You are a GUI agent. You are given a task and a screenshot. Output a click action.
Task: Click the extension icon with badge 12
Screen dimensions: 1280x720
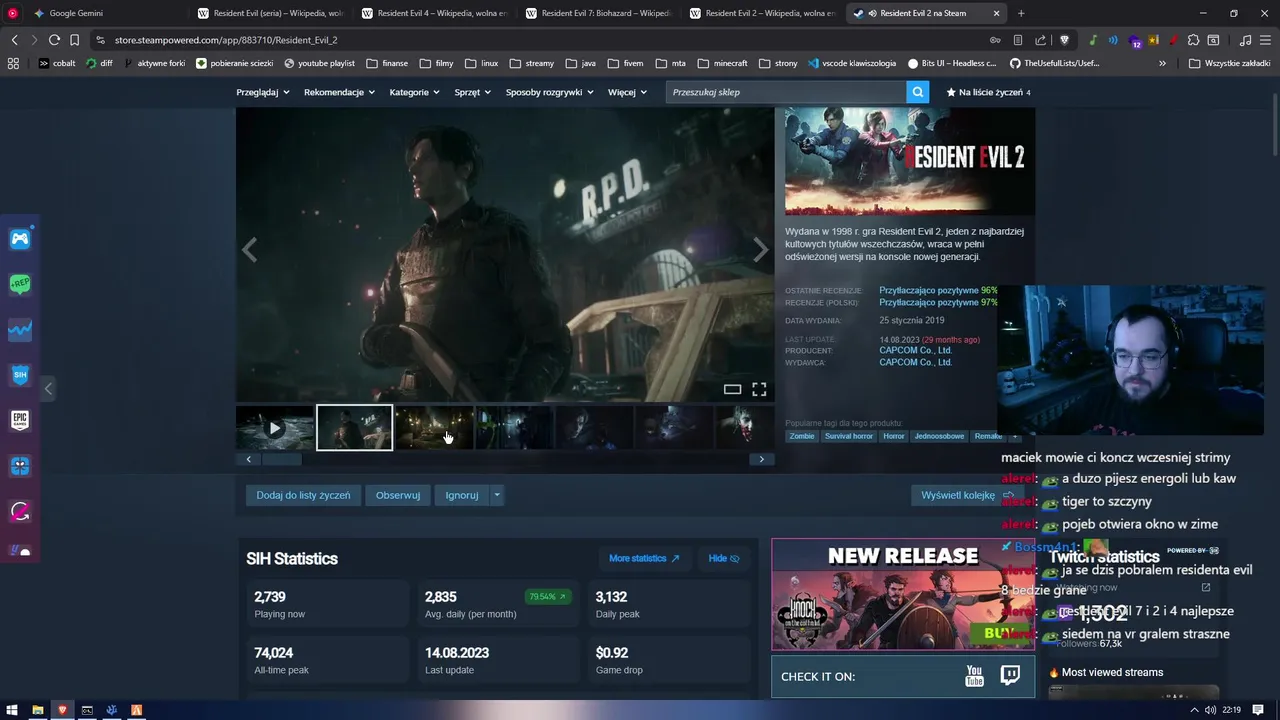1135,41
